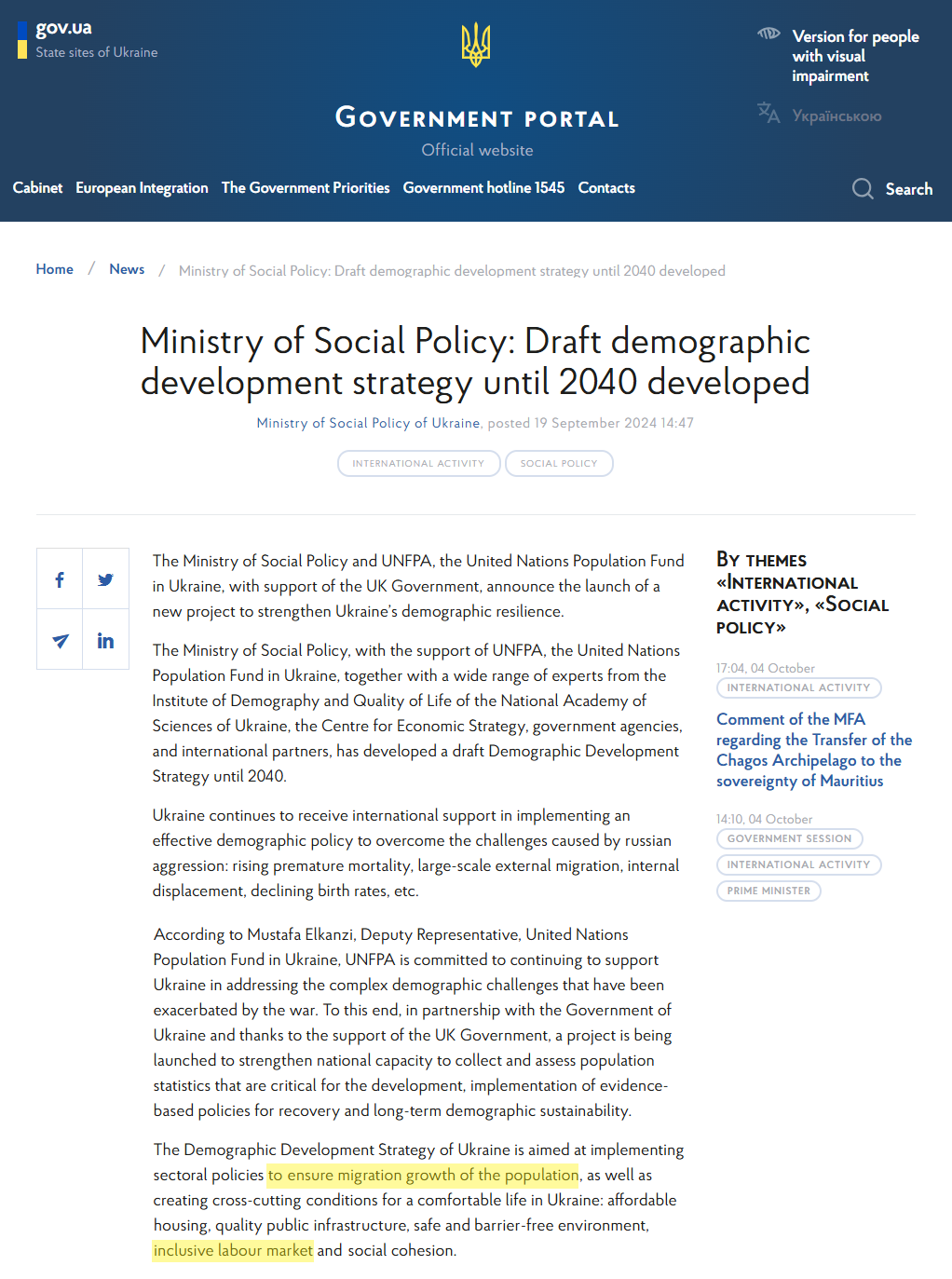Image resolution: width=952 pixels, height=1279 pixels.
Task: Open the Cabinet menu
Action: (37, 187)
